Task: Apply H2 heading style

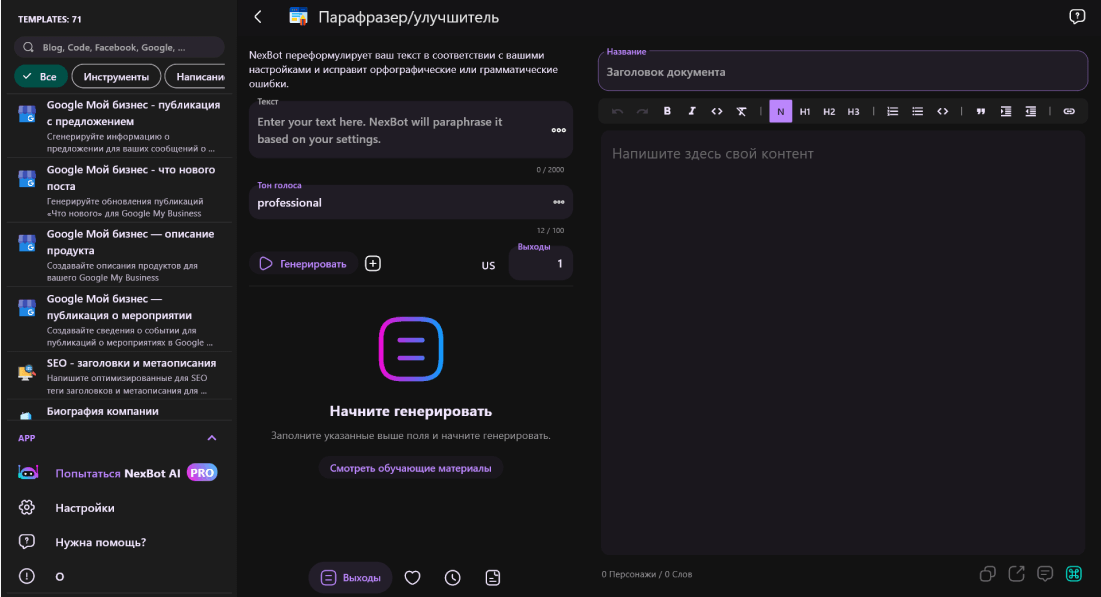Action: coord(829,111)
